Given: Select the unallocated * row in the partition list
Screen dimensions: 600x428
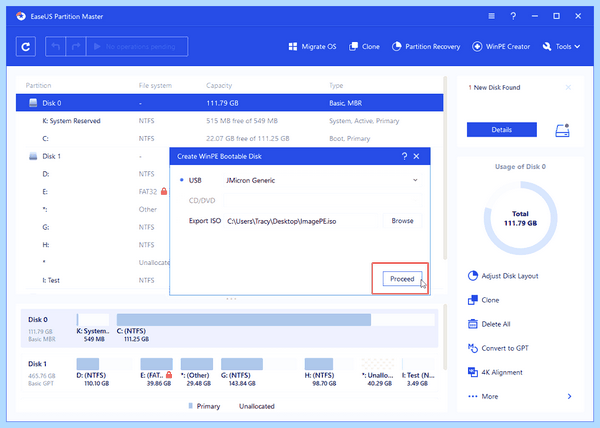Looking at the screenshot, I should point(93,262).
